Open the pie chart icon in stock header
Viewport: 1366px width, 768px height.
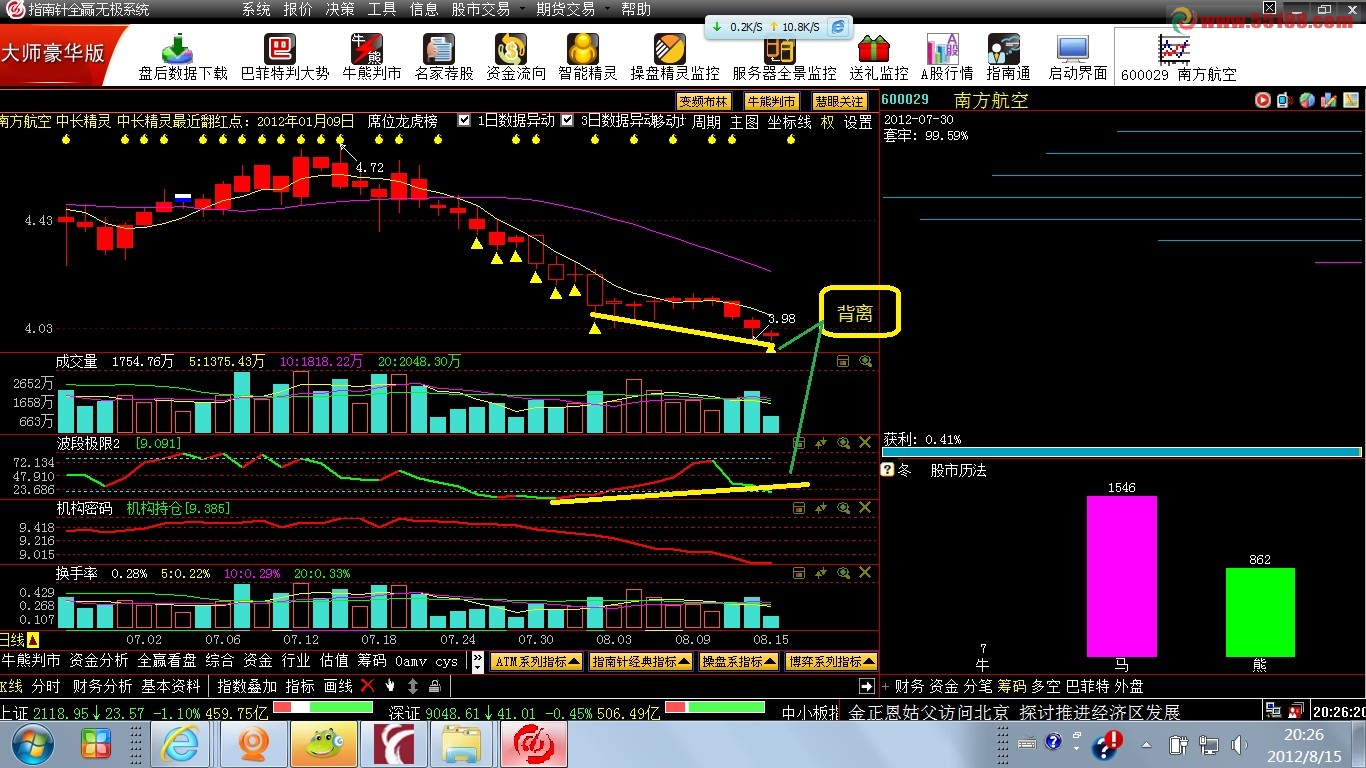(x=1307, y=99)
